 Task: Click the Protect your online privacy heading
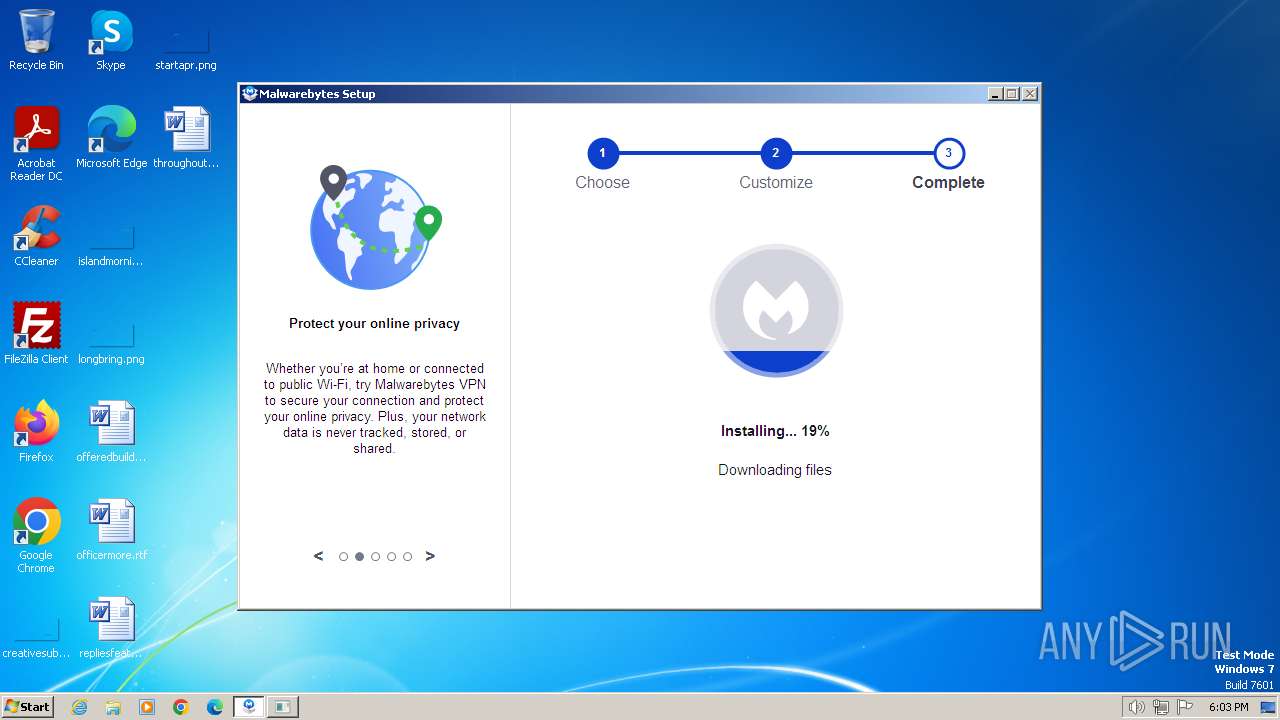pos(374,324)
